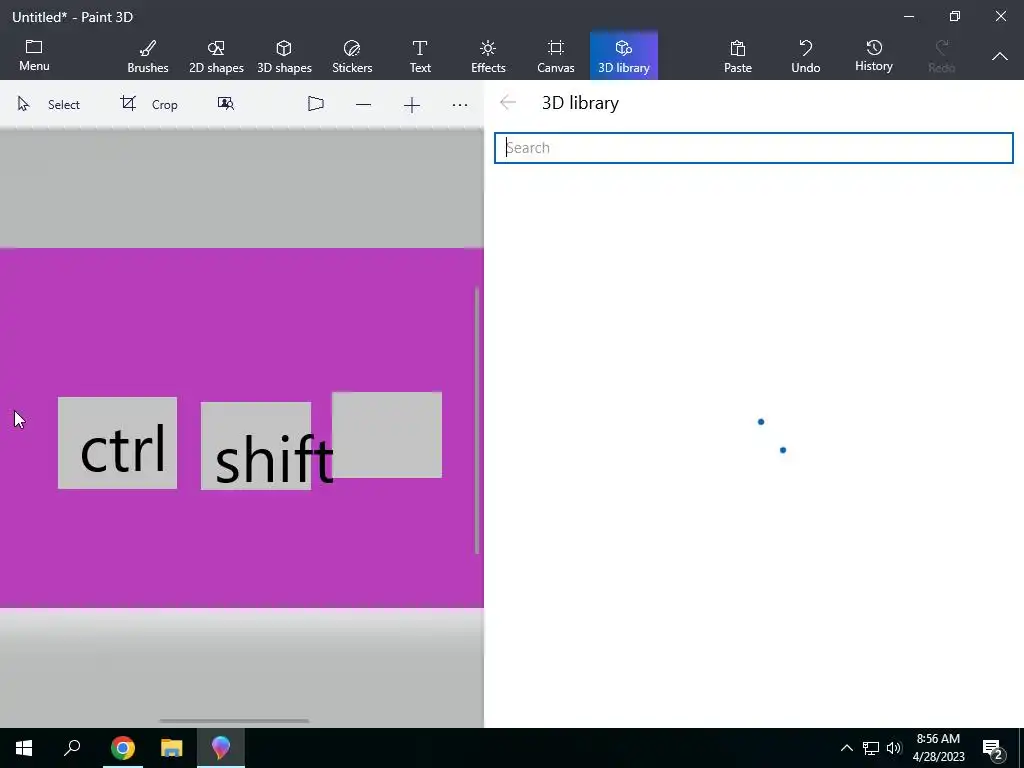Minimize the Paint 3D window

(909, 16)
